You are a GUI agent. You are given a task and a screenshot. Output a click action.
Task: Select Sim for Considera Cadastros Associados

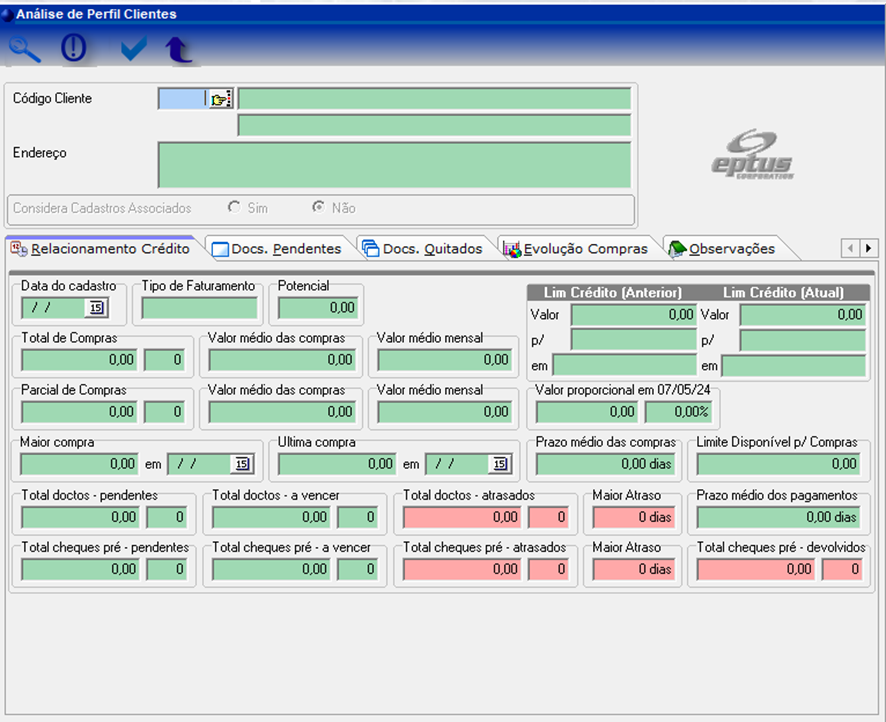coord(234,208)
